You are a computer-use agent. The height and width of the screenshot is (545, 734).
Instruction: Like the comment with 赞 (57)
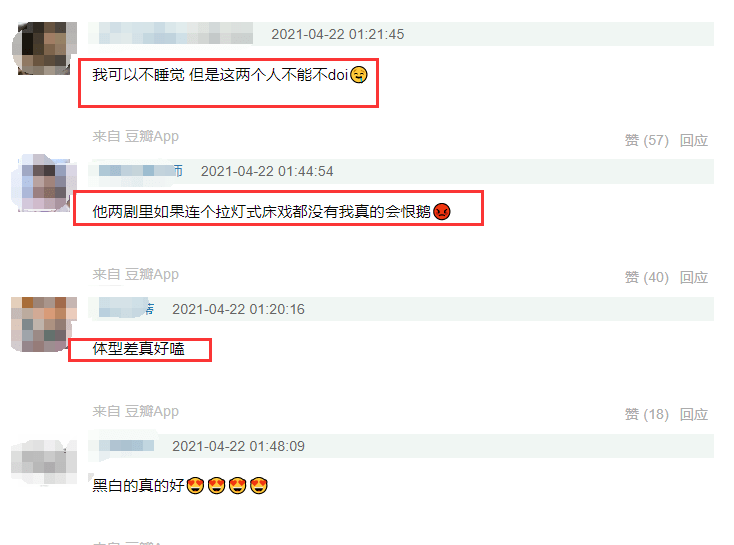tap(646, 140)
